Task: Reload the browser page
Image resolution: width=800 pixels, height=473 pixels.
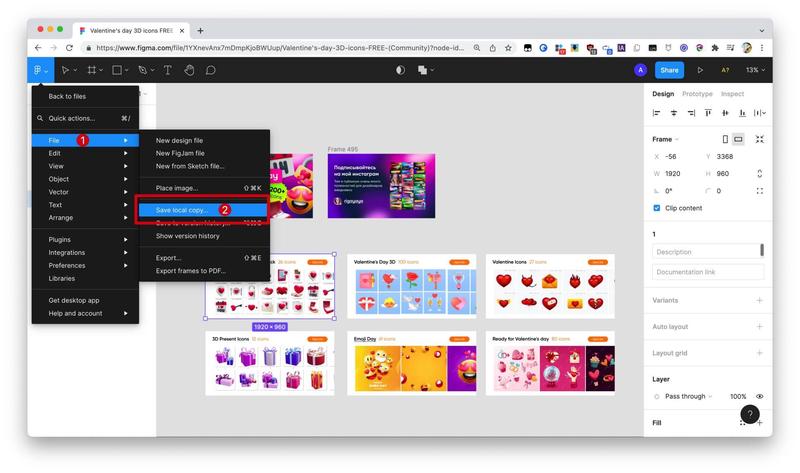Action: point(69,48)
